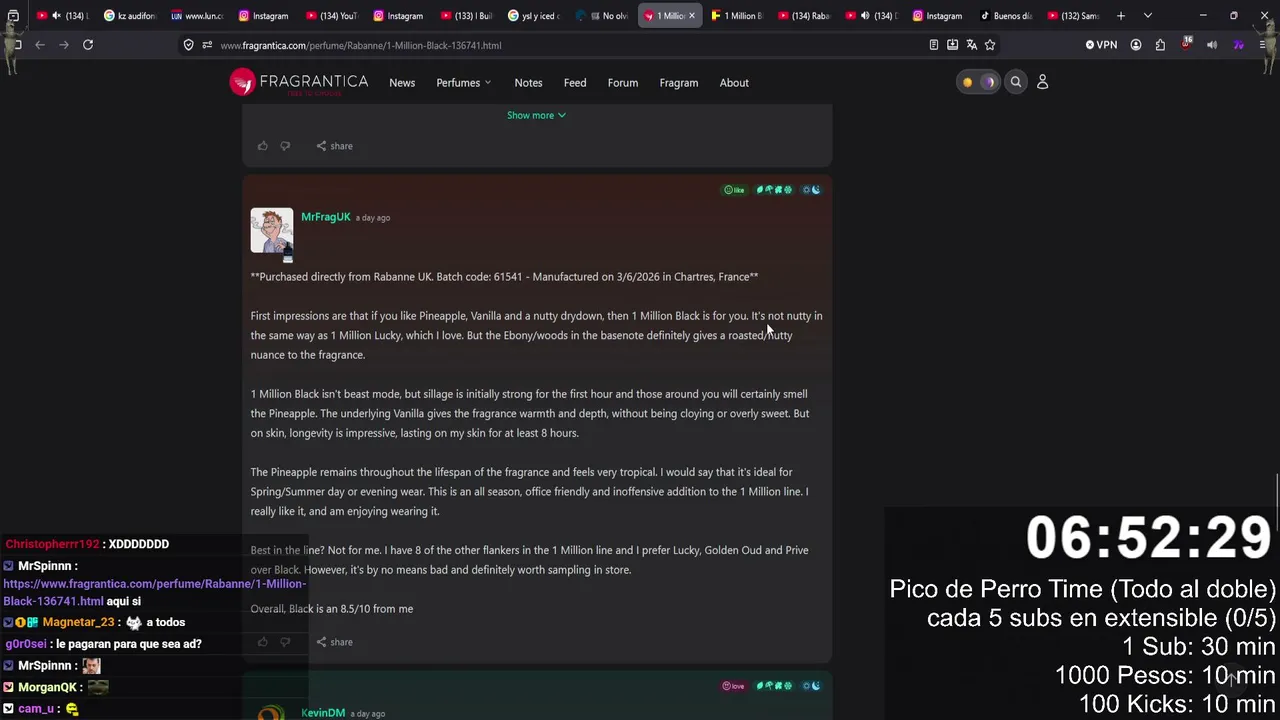Close the active 1 Million tab
Screen dimensions: 1280x720
(691, 16)
